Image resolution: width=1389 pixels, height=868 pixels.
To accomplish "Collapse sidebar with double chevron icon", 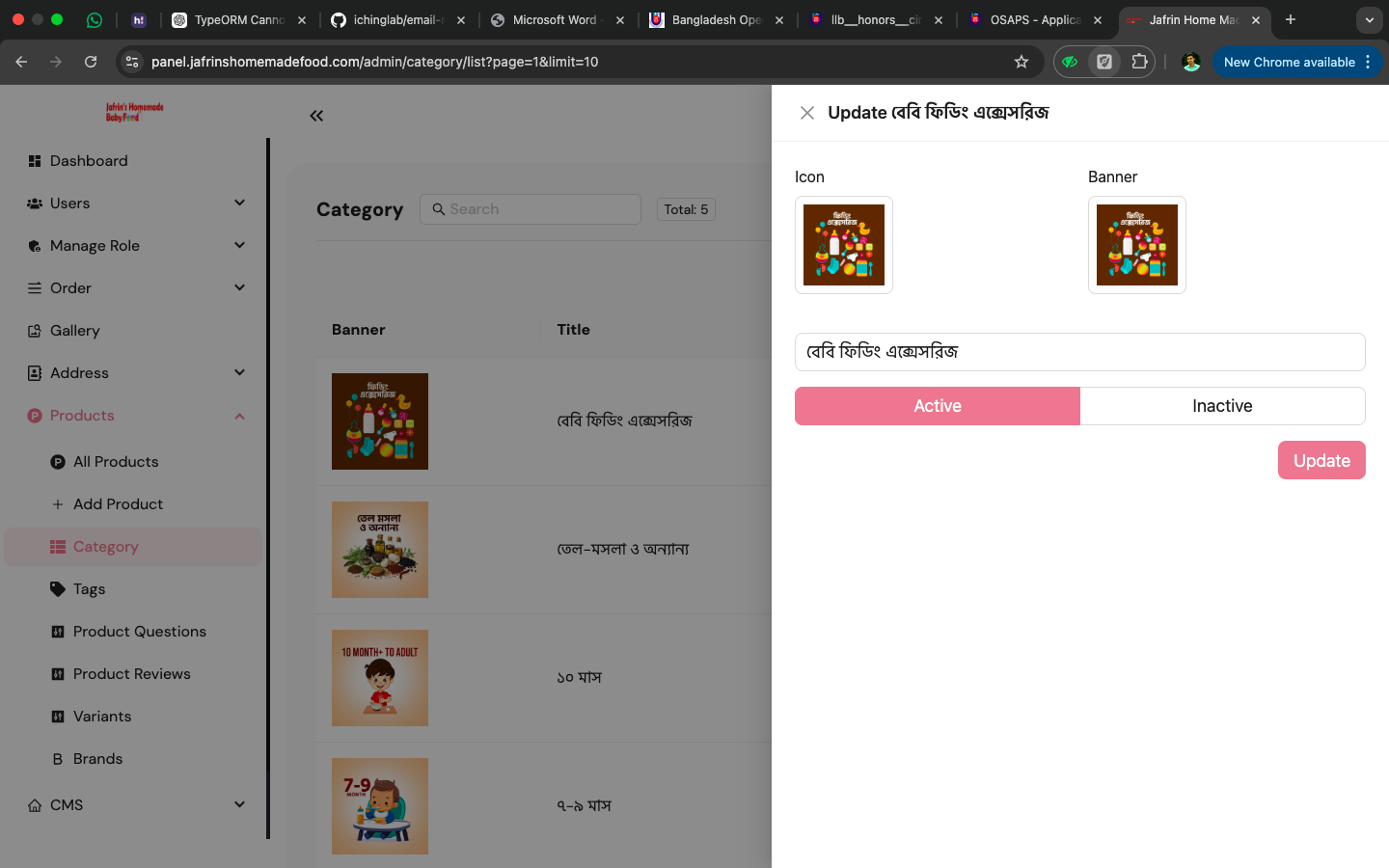I will 316,116.
